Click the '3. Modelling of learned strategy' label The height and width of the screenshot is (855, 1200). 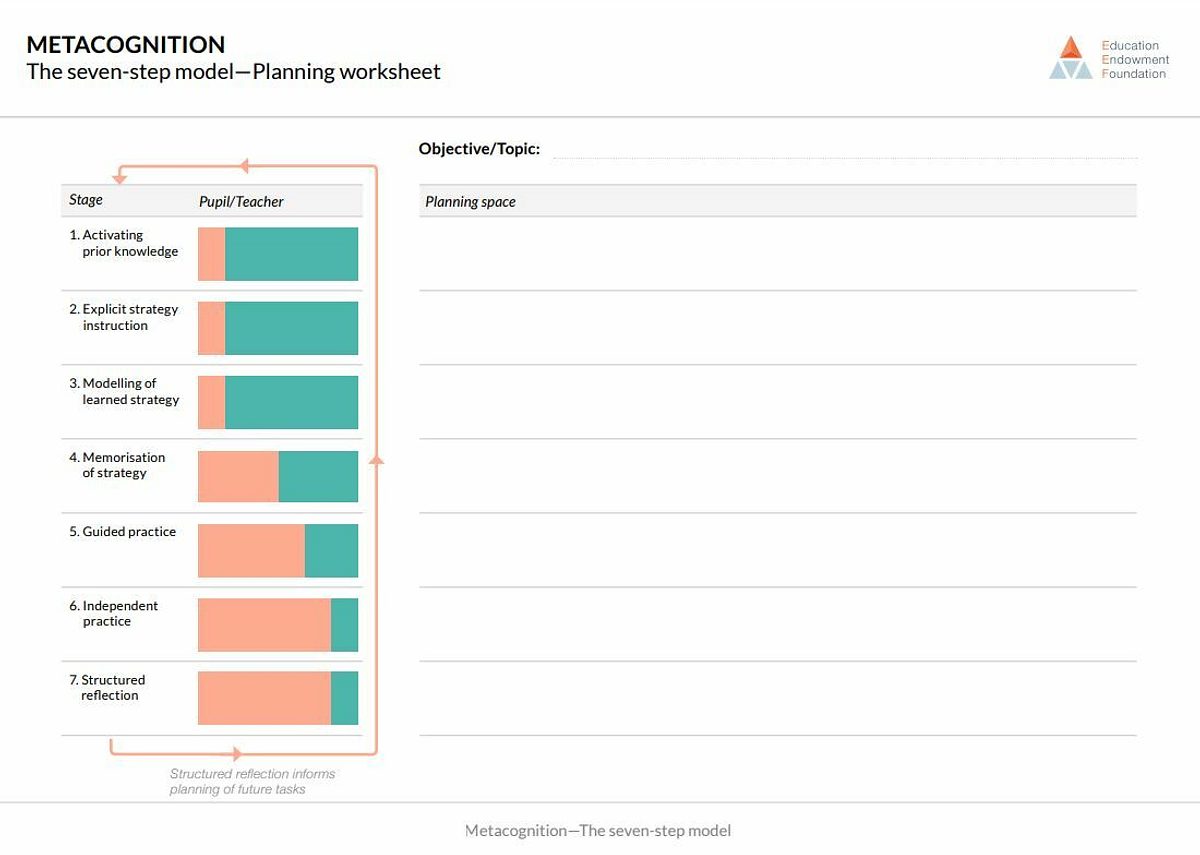coord(123,391)
